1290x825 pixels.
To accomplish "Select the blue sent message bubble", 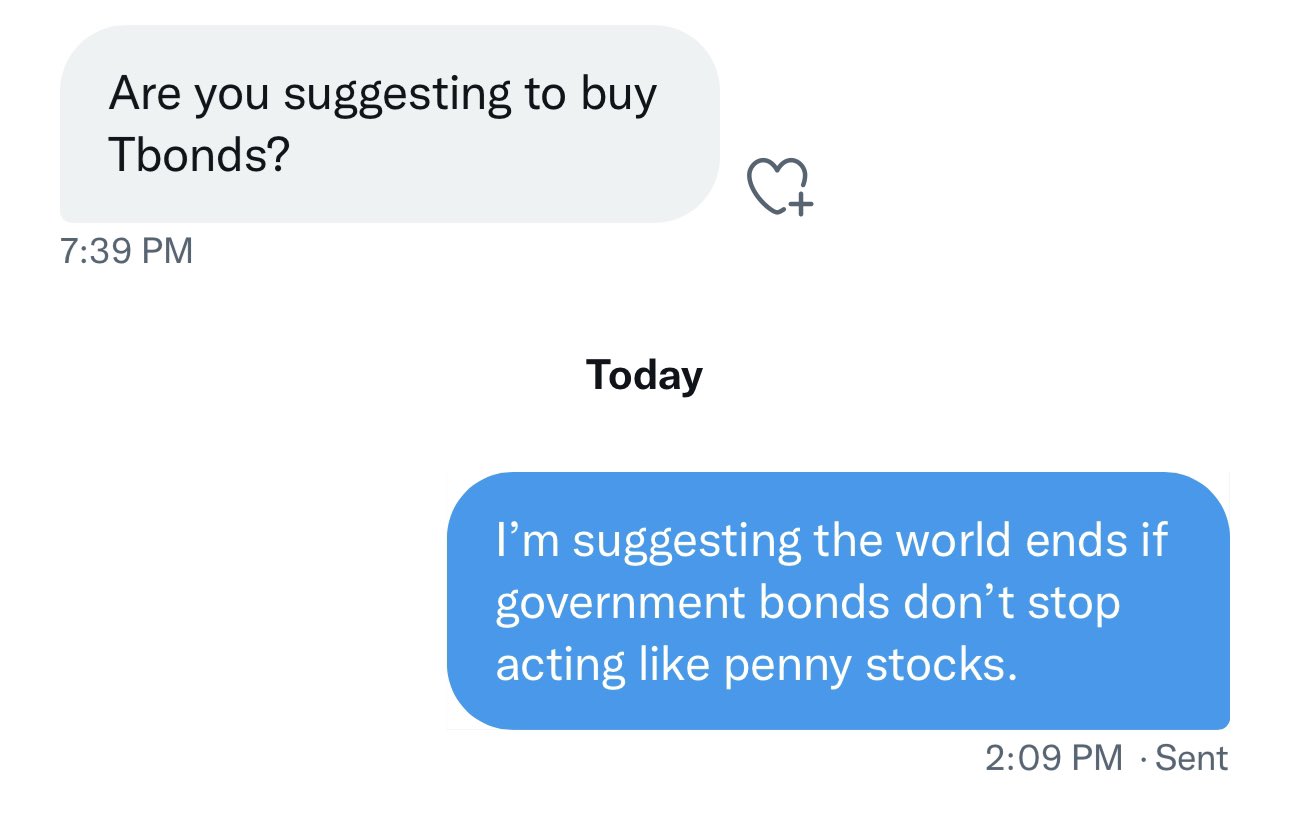I will (838, 601).
